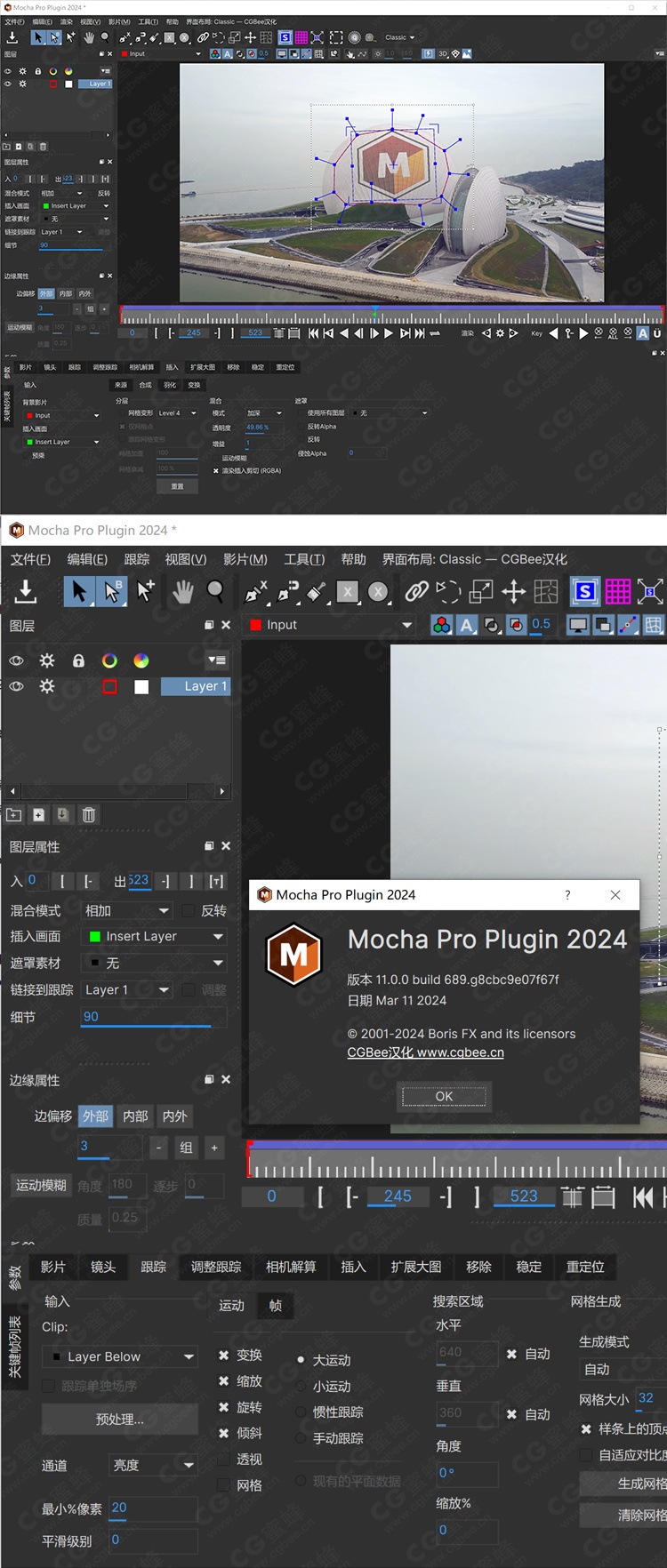The image size is (667, 1568).
Task: Click the red color swatch on enlarged Layer 1 row
Action: coord(109,686)
